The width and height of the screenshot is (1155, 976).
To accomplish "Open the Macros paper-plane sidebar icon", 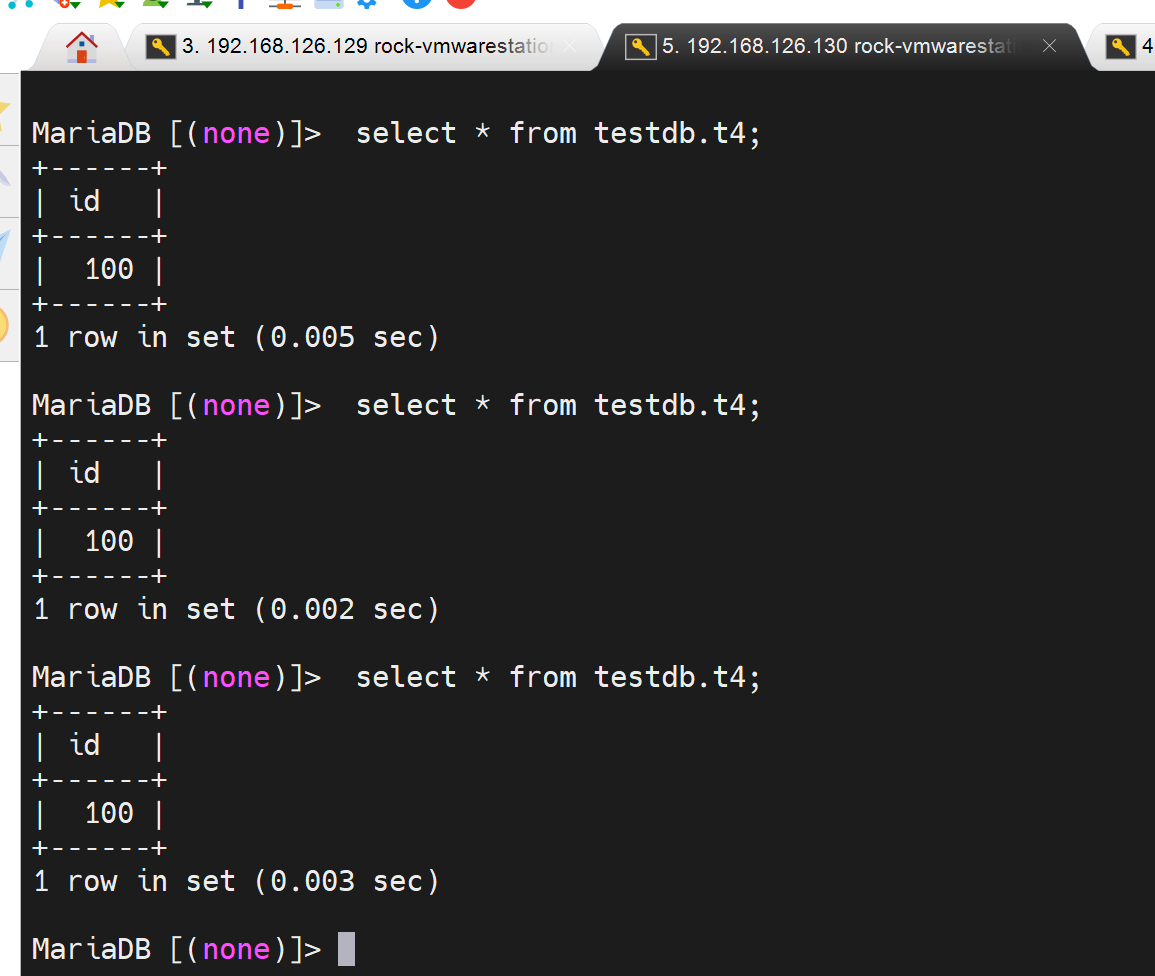I will [5, 250].
